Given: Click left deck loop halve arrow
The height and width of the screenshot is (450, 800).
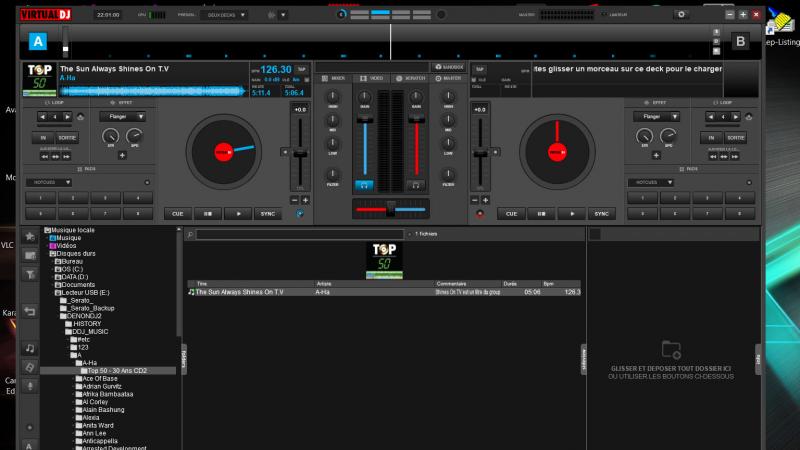Looking at the screenshot, I should (43, 117).
